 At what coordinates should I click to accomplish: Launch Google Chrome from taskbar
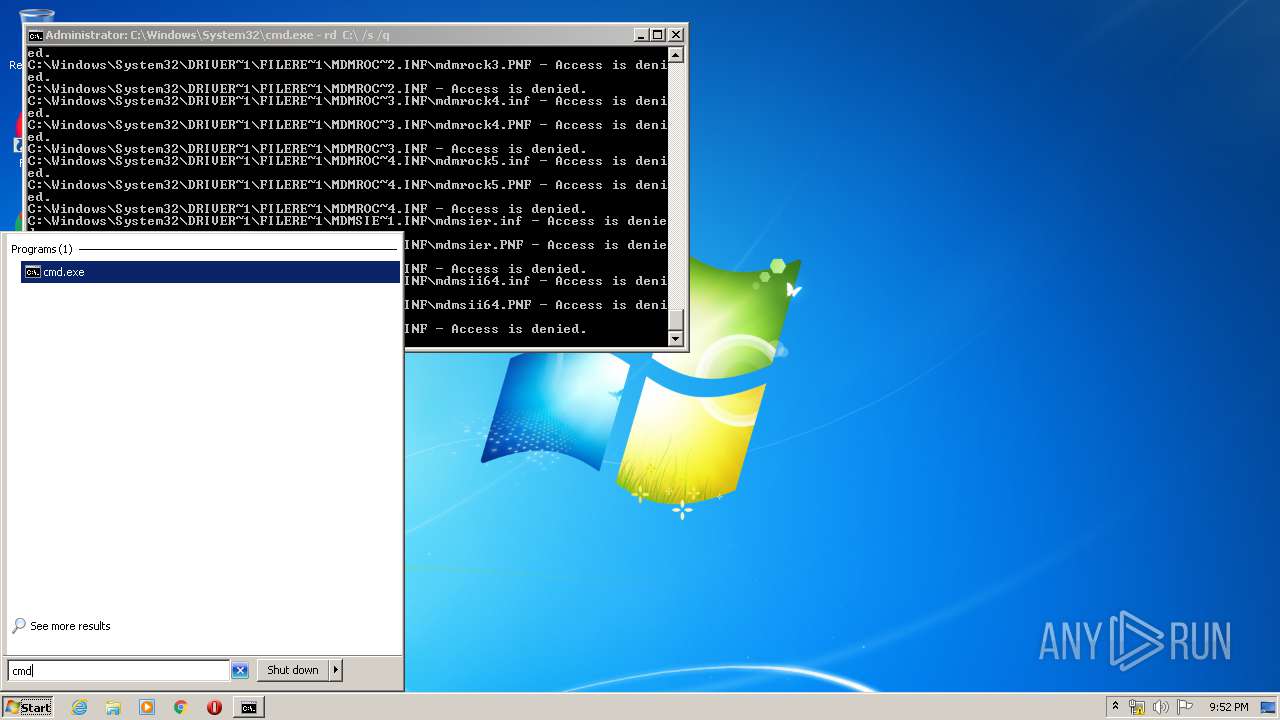pos(180,707)
